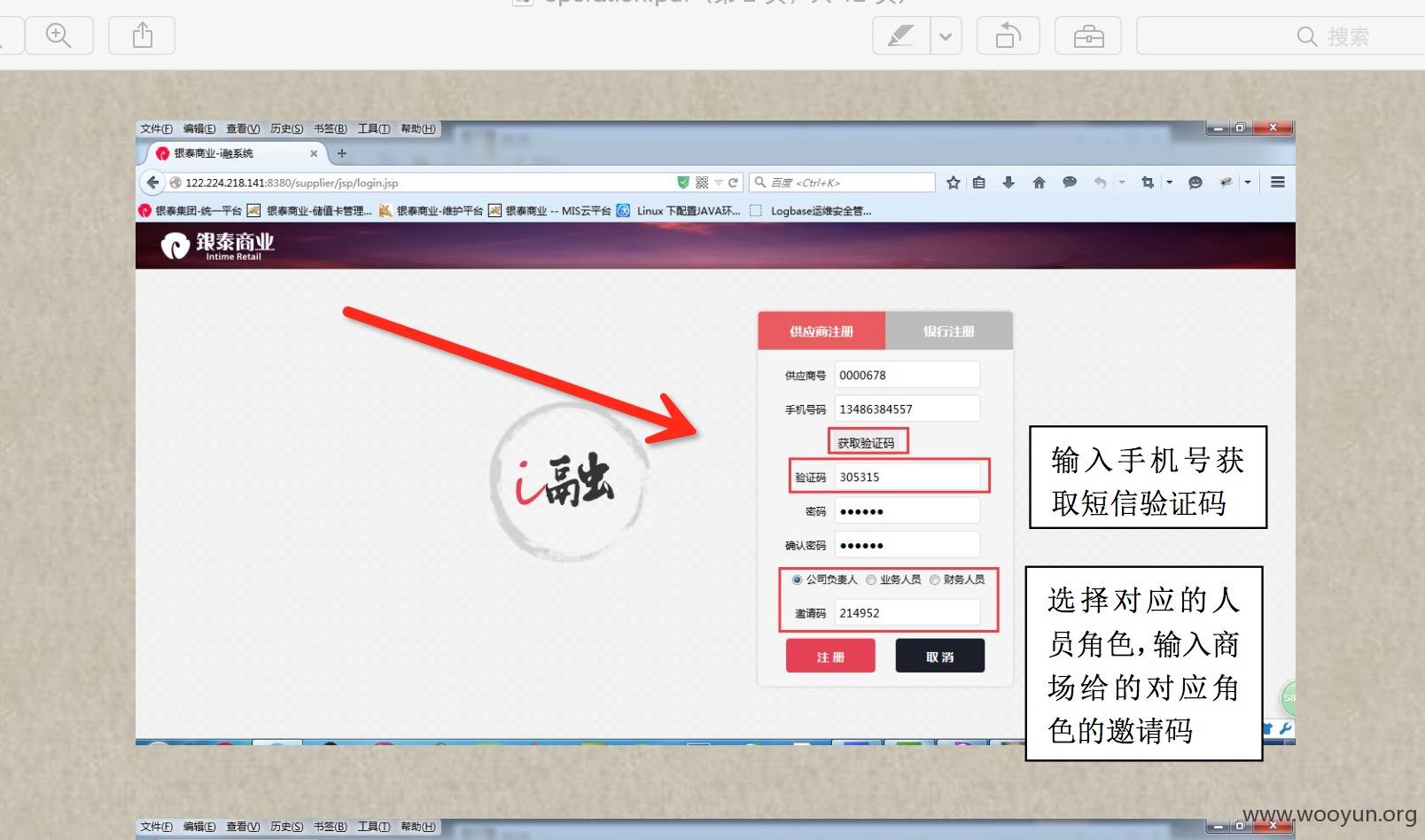The width and height of the screenshot is (1425, 840).
Task: Select the 业务人员 radio button
Action: tap(871, 579)
